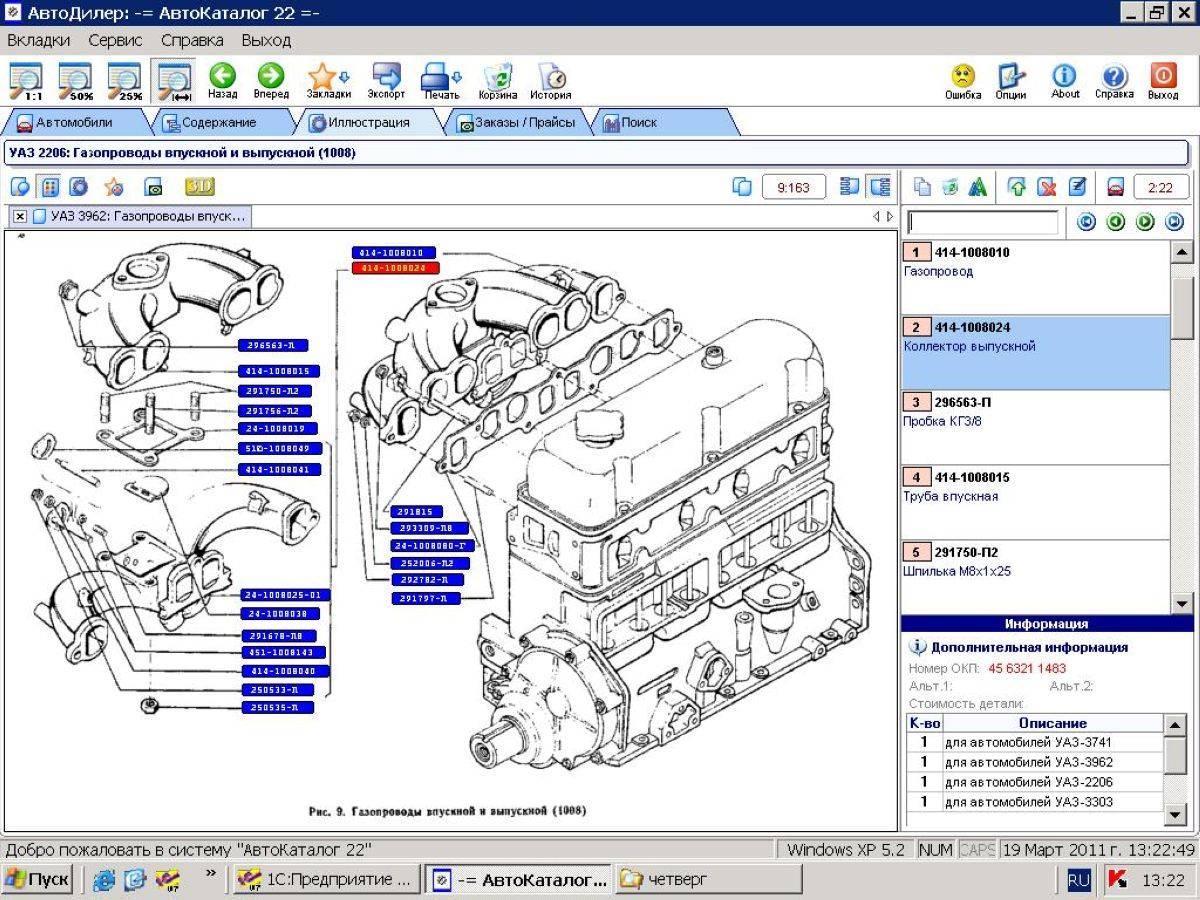Select part 3 296563-П Пробка КГ3/8
The image size is (1200, 900).
(x=1035, y=427)
